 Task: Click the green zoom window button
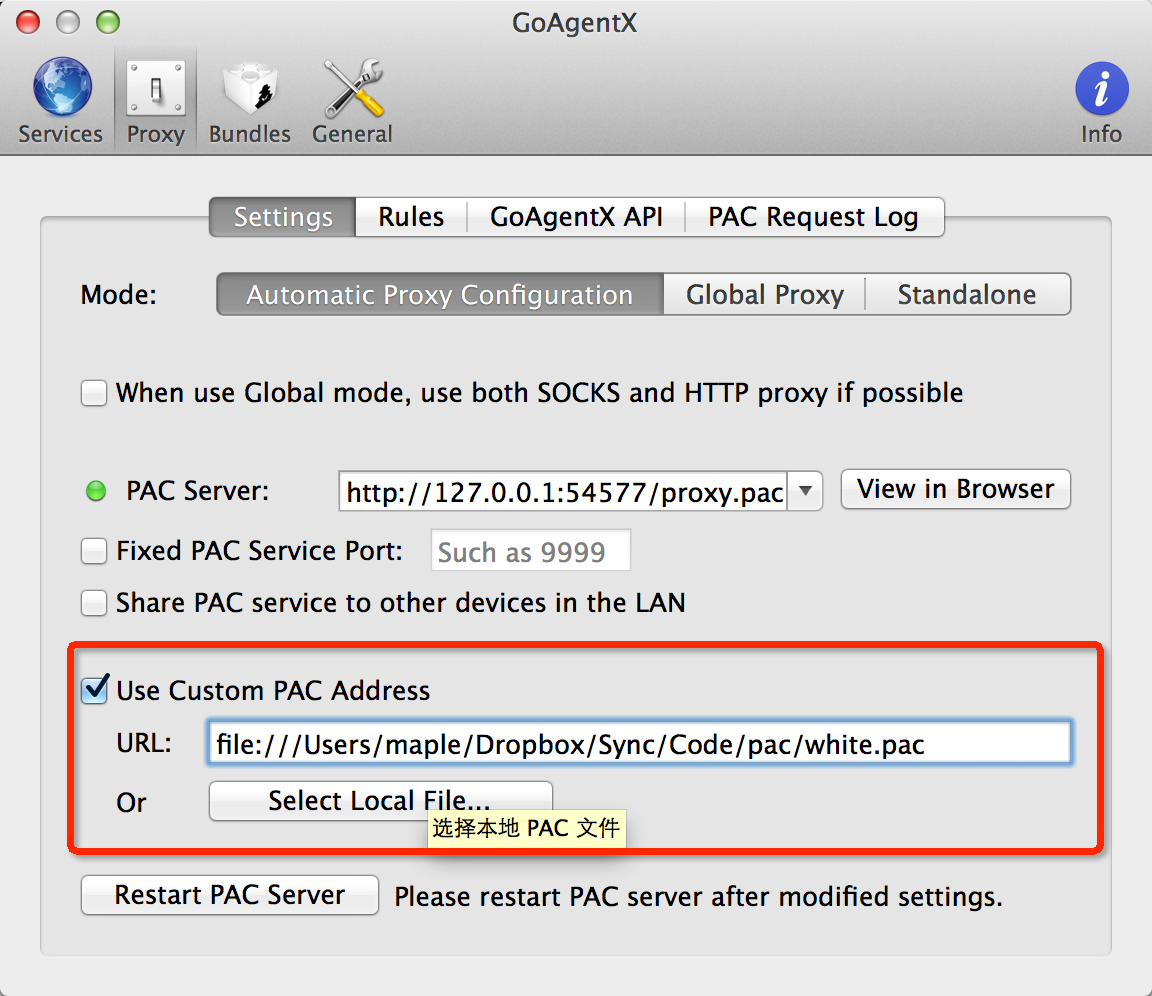click(x=107, y=22)
